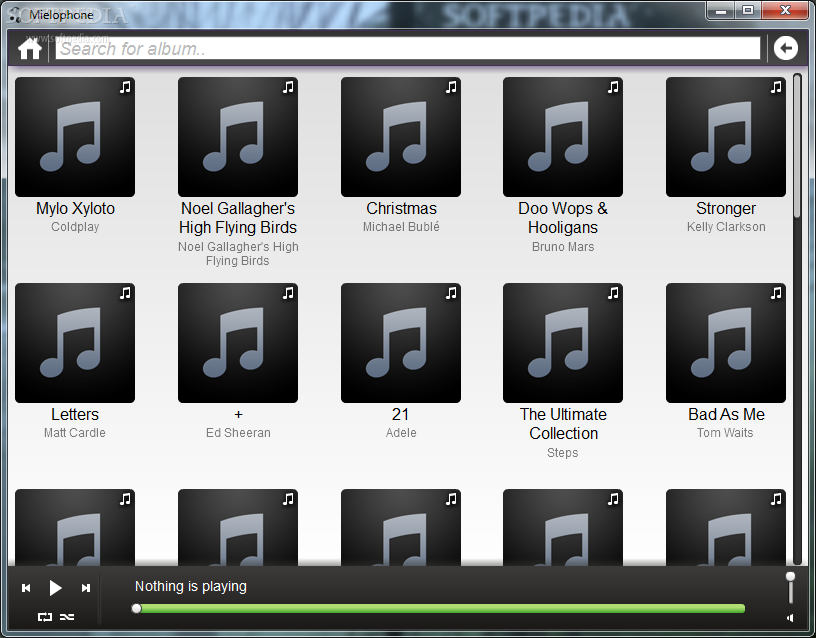Viewport: 816px width, 638px height.
Task: Open the Mylo Xyloto album cover
Action: (75, 137)
